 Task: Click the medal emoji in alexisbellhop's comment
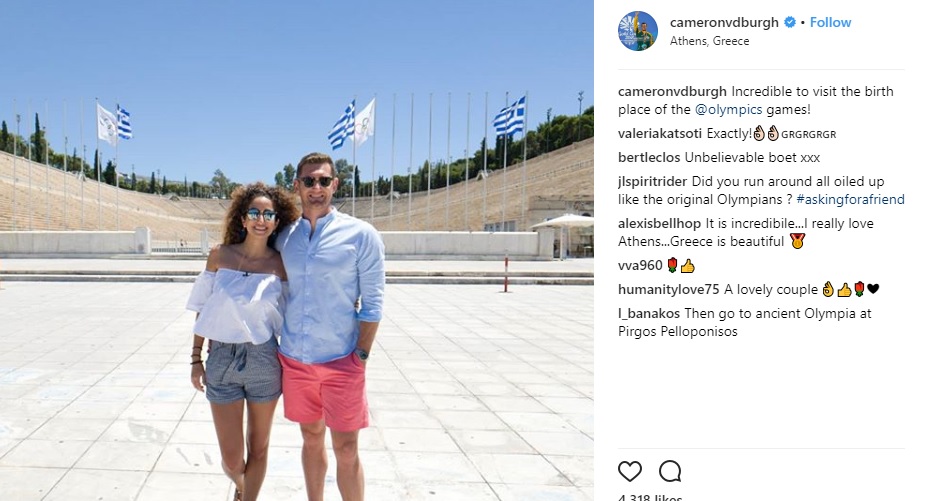(797, 241)
